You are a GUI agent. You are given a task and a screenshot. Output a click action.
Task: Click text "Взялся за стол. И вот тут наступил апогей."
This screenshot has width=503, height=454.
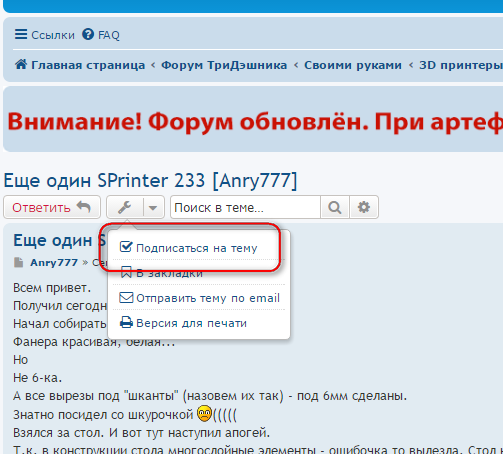tap(141, 433)
